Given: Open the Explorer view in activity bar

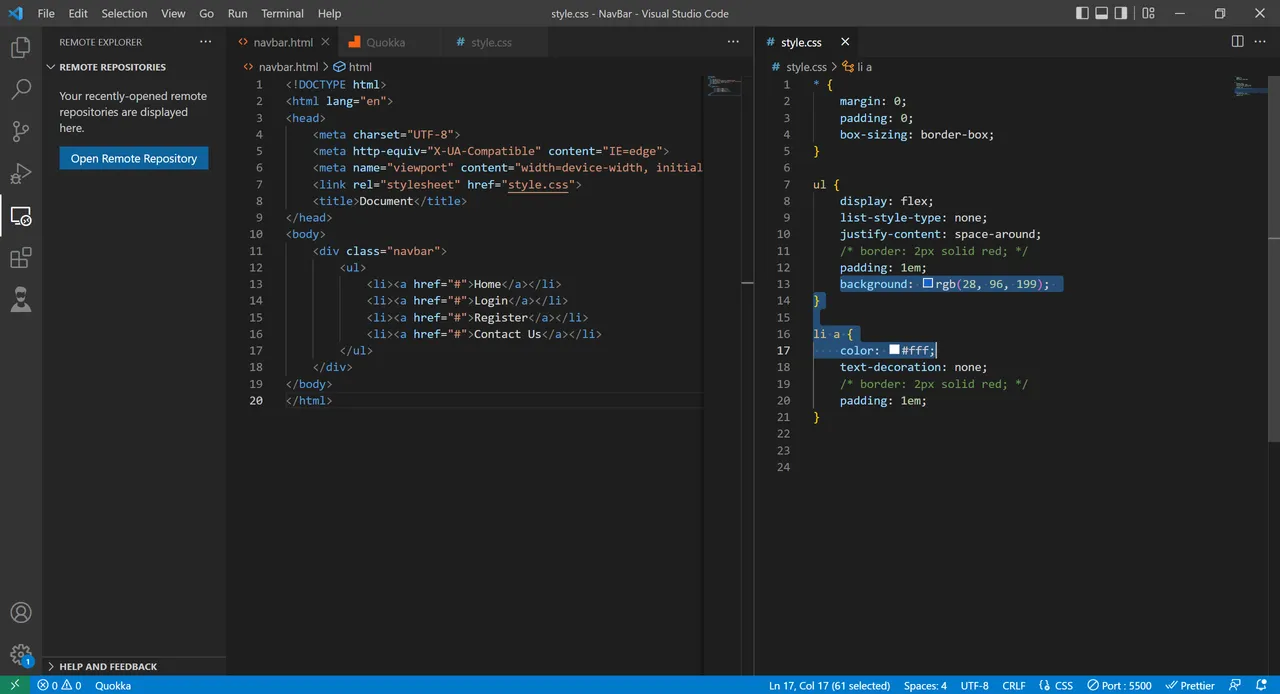Looking at the screenshot, I should coord(21,47).
